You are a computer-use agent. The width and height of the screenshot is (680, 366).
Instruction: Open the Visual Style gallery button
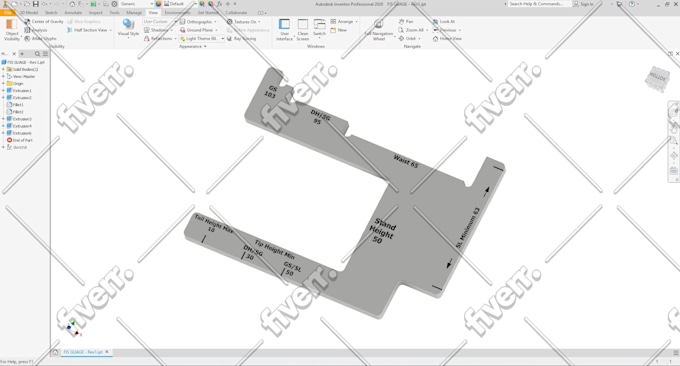pyautogui.click(x=128, y=29)
